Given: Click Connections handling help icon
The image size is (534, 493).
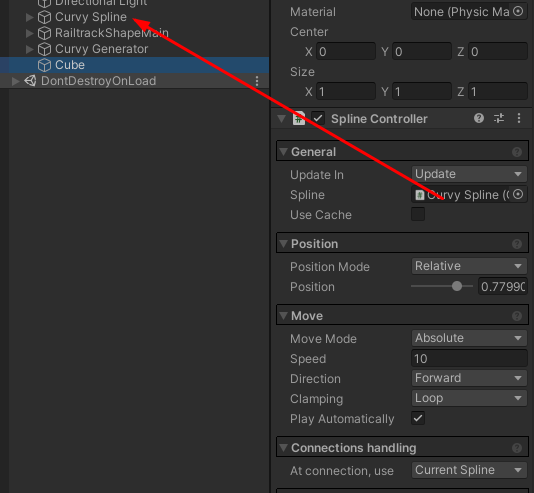Looking at the screenshot, I should click(517, 448).
